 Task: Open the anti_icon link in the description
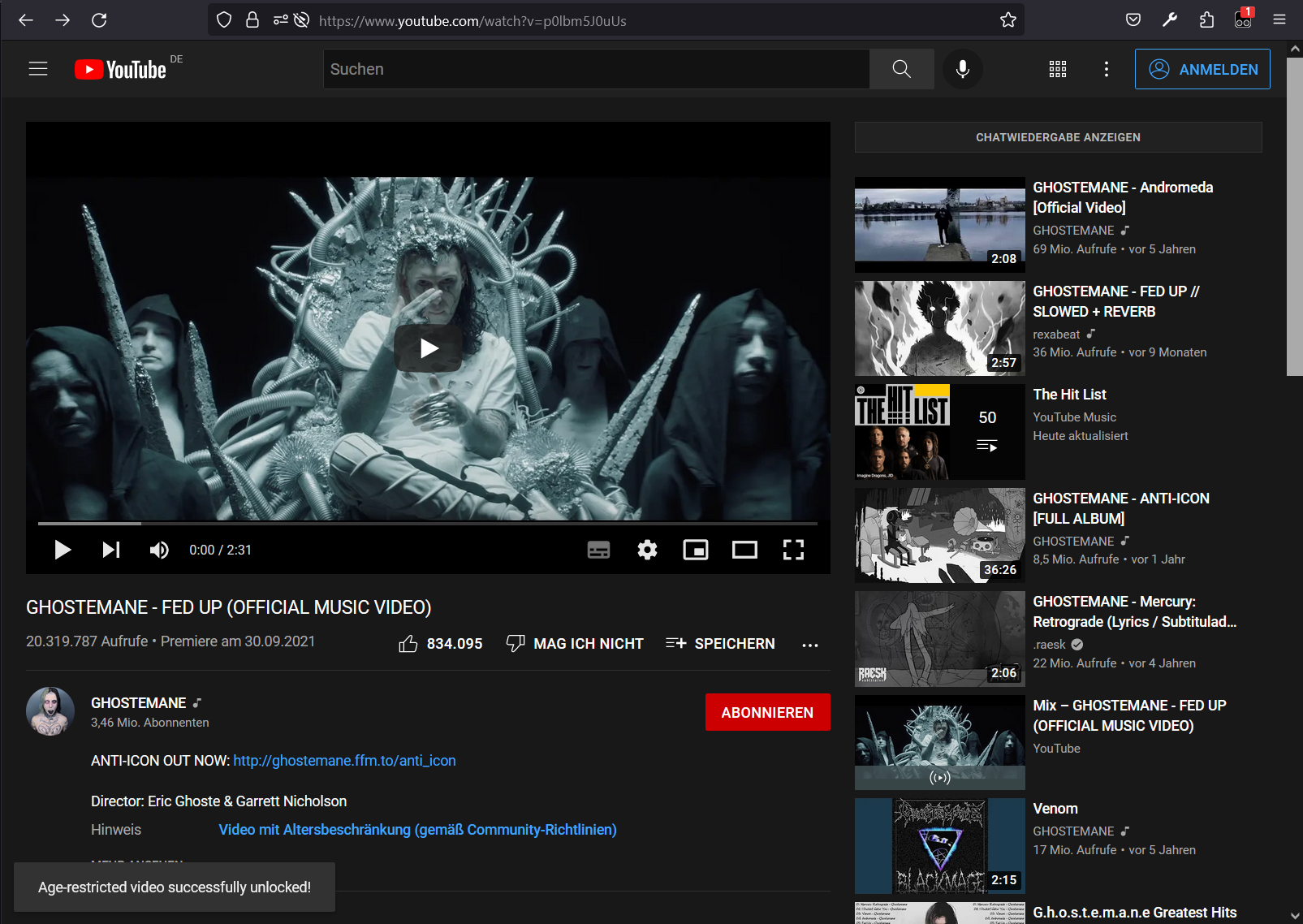[x=343, y=761]
